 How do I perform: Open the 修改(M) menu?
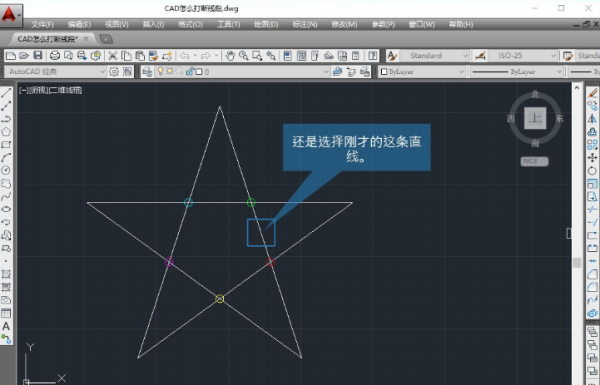tap(344, 24)
